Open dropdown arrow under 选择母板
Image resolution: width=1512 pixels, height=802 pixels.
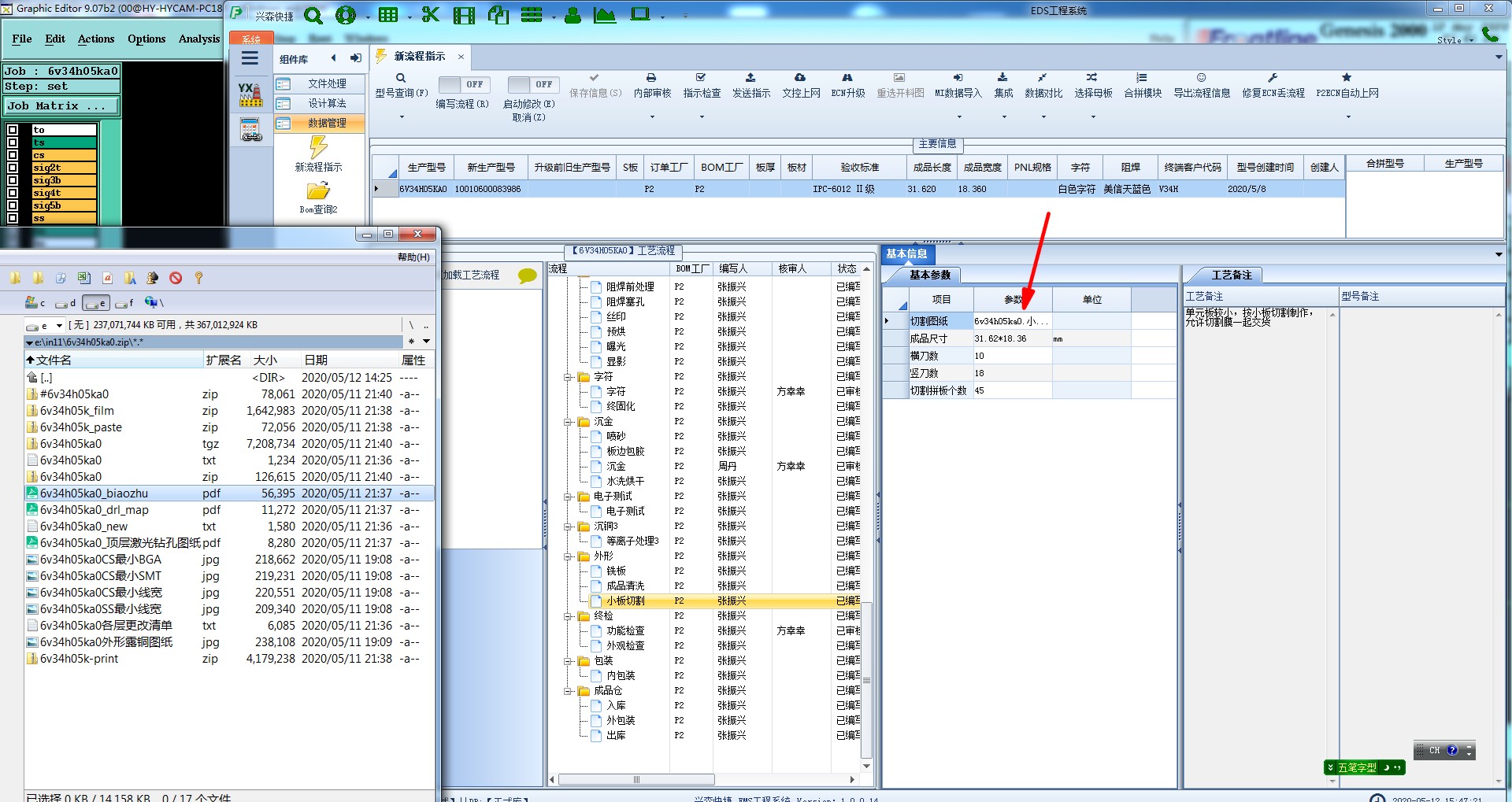tap(1093, 116)
